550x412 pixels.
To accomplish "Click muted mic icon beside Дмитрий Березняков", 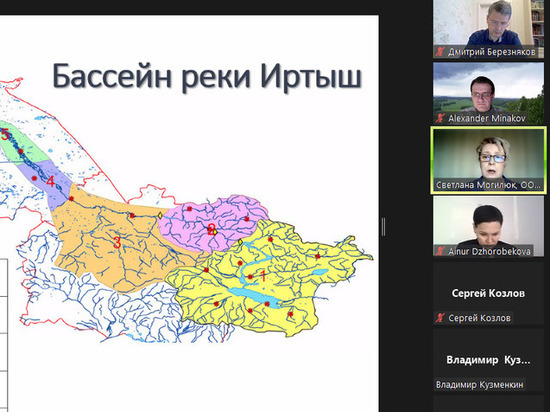I will point(440,52).
